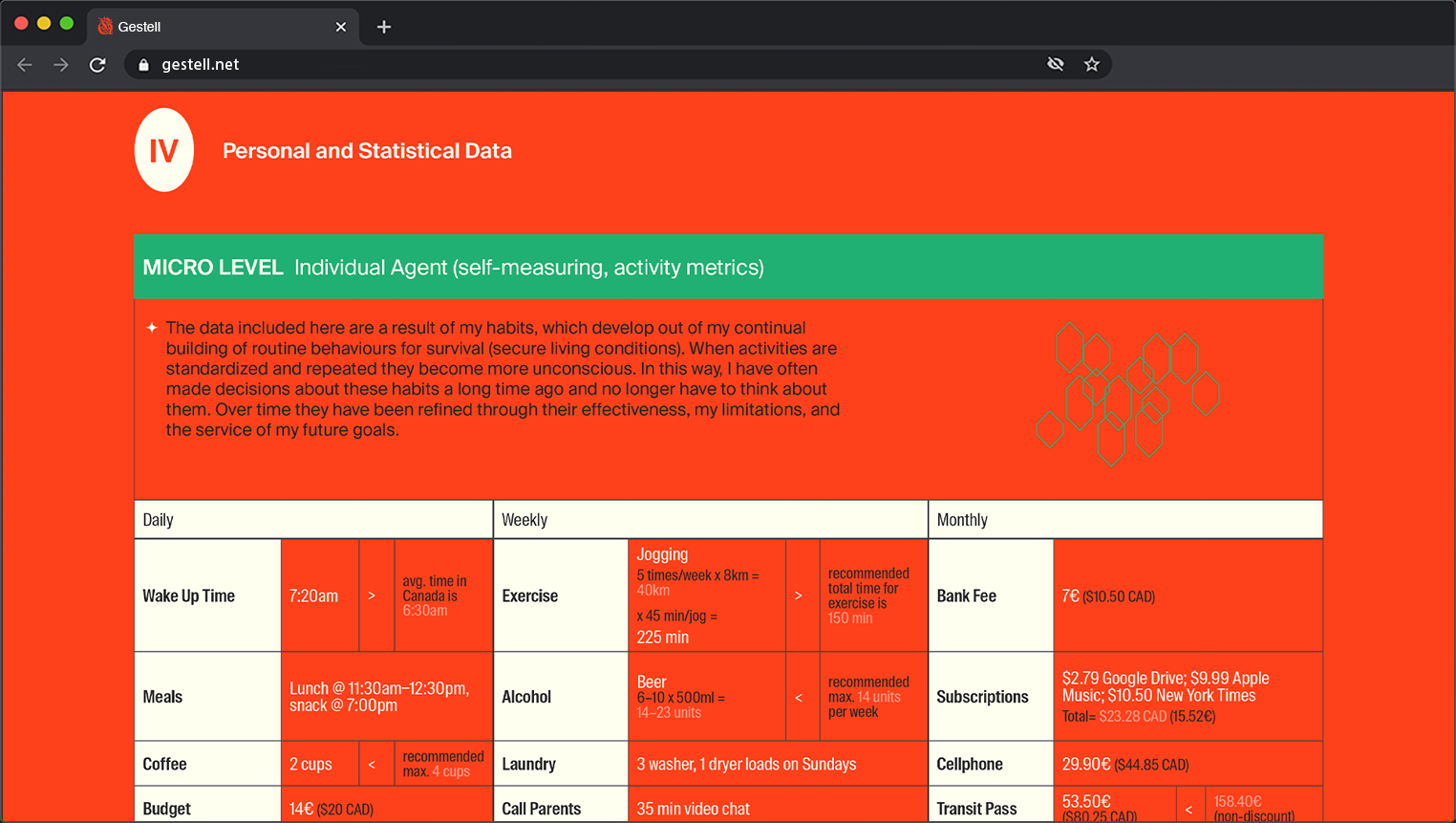This screenshot has height=823, width=1456.
Task: Click the Roman numeral IV circle badge
Action: pos(164,150)
